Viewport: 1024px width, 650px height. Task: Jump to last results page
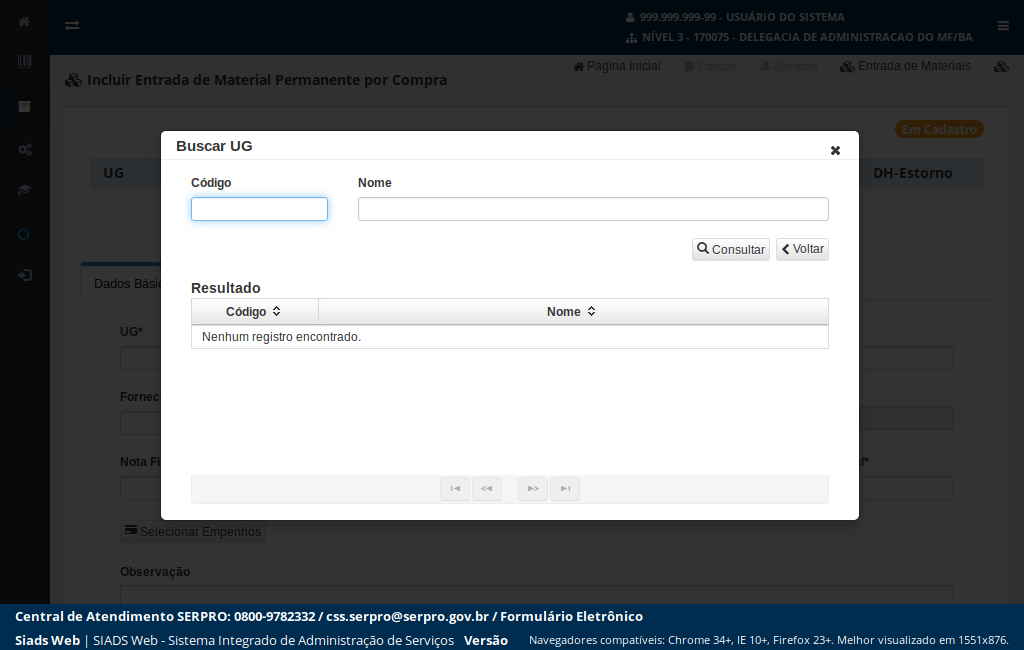(565, 489)
